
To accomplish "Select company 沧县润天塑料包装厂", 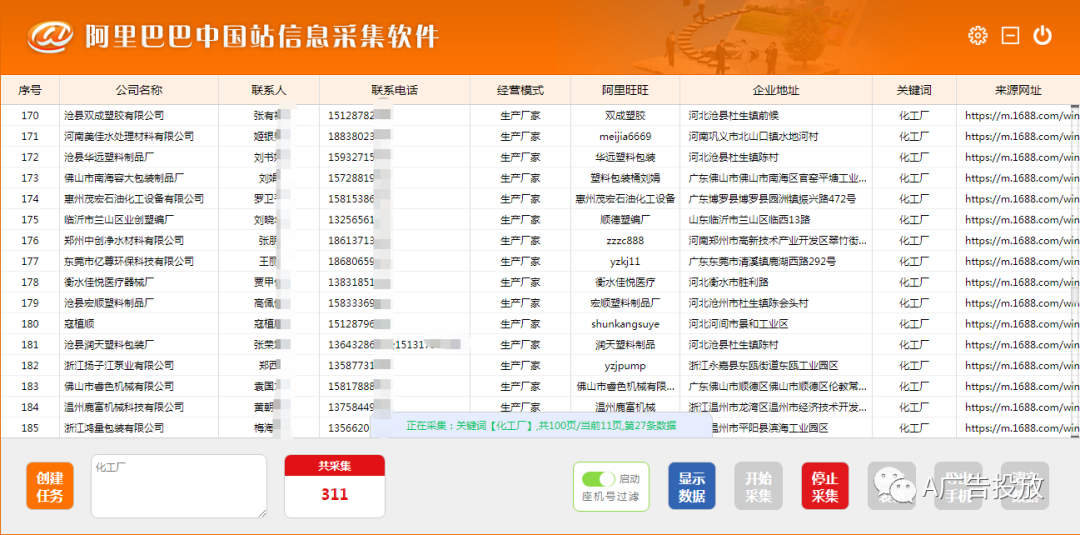I will click(109, 344).
